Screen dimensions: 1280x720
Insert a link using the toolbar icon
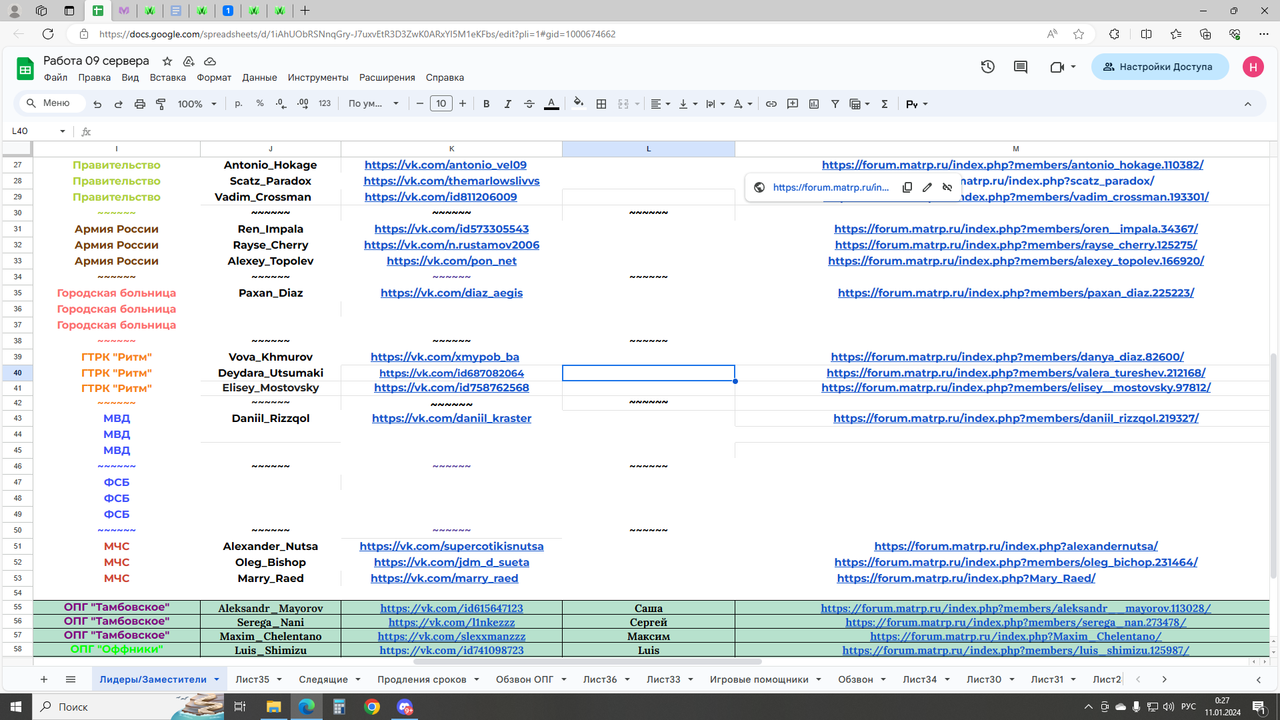pyautogui.click(x=771, y=103)
